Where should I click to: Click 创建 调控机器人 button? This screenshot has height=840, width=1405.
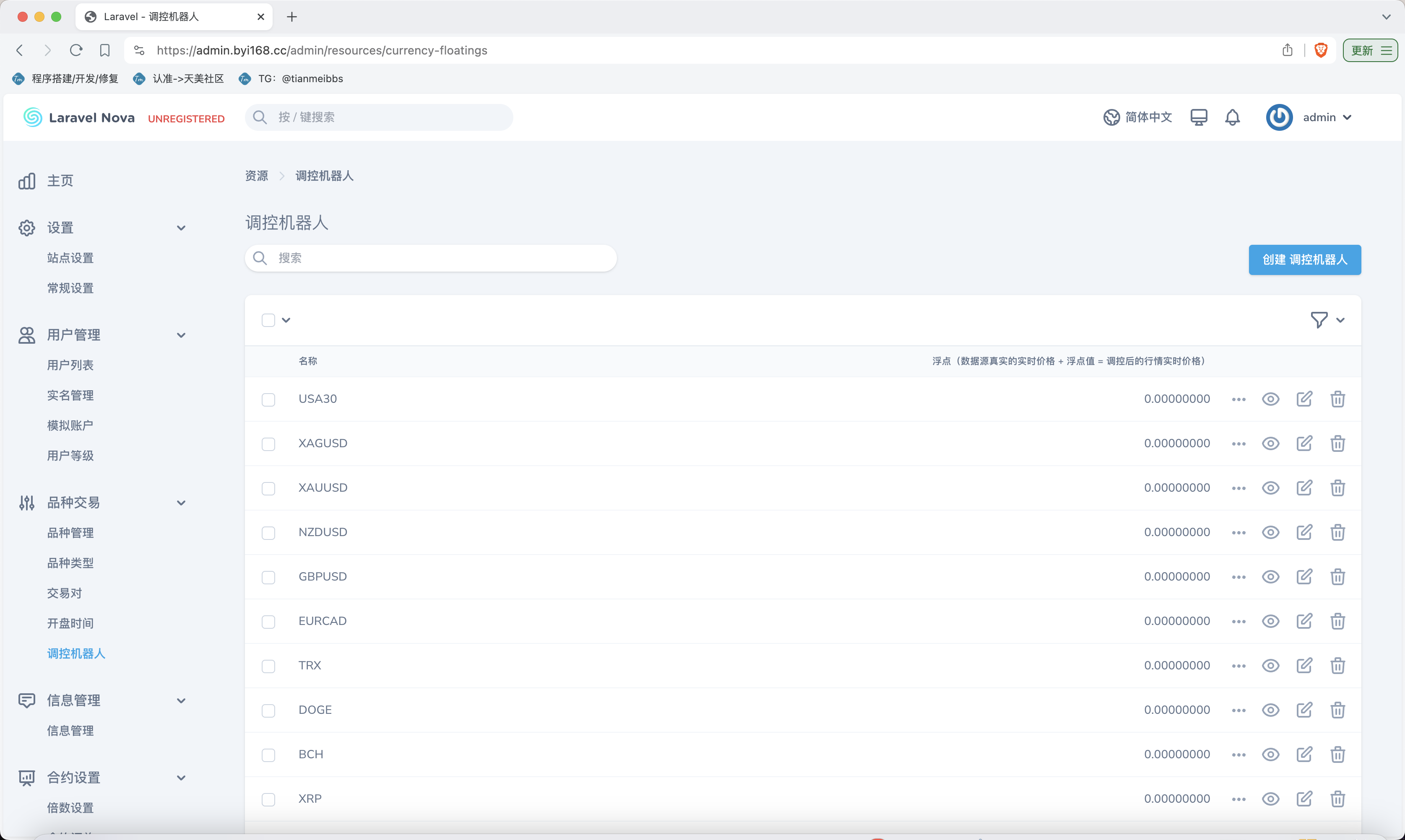pyautogui.click(x=1304, y=260)
